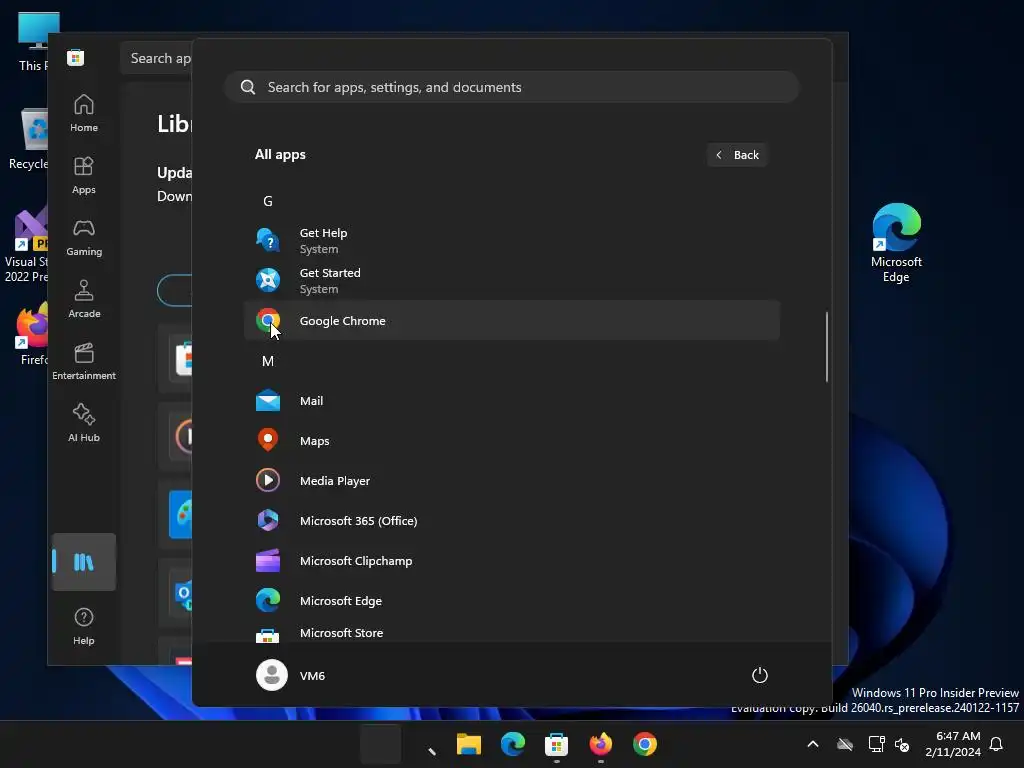Open the Mail app
Screen dimensions: 1024x768
pyautogui.click(x=511, y=401)
